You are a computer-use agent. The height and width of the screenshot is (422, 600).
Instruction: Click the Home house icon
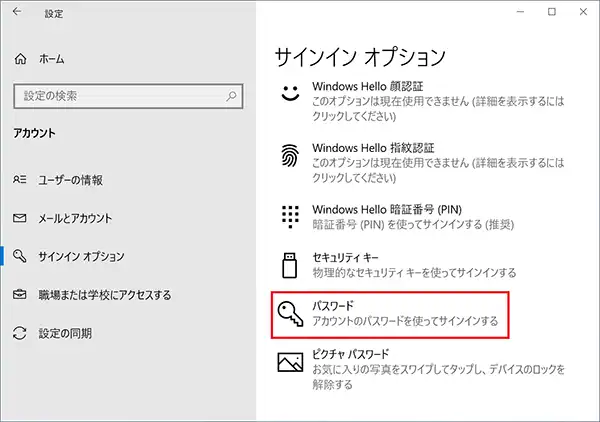[21, 59]
